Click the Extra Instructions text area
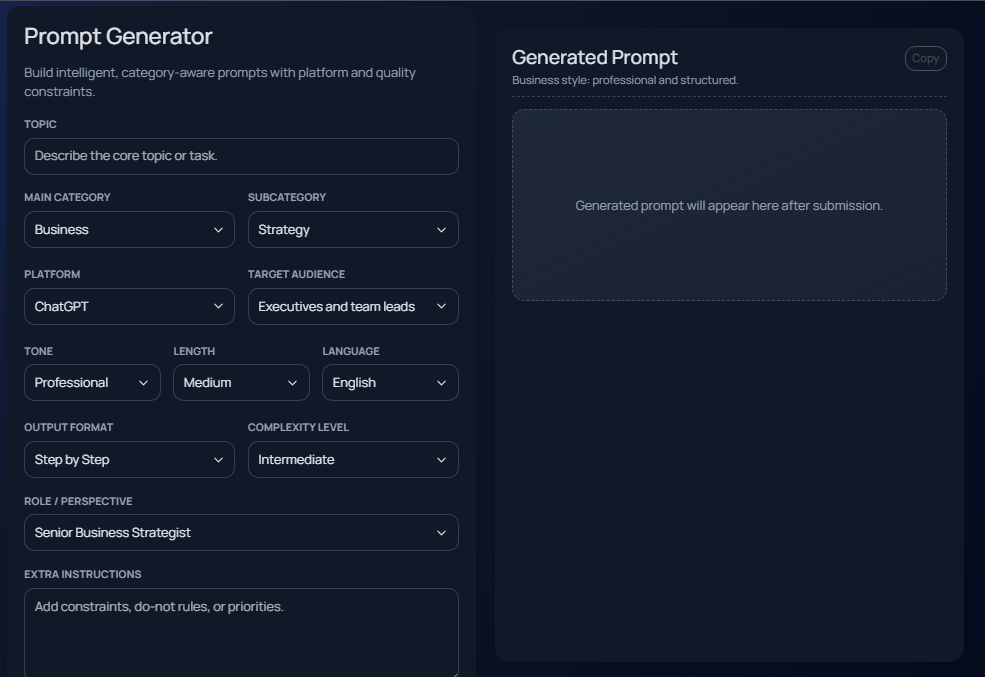 tap(241, 632)
